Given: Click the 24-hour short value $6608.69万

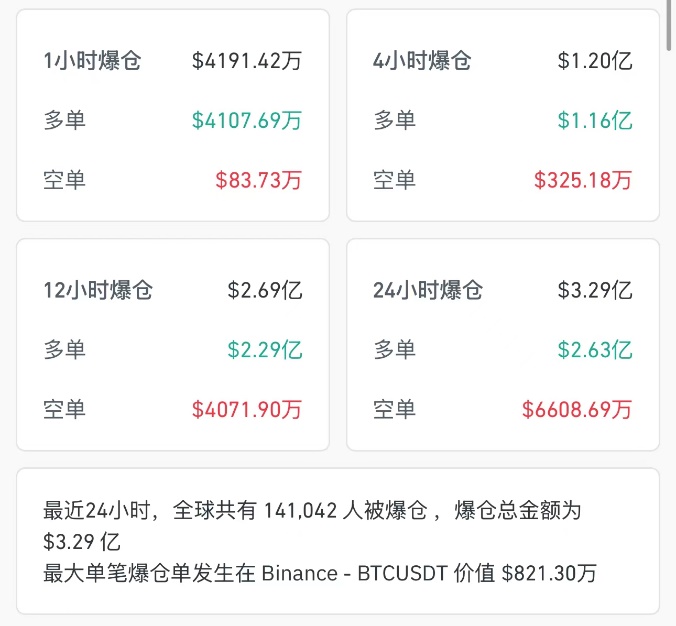Looking at the screenshot, I should [576, 409].
